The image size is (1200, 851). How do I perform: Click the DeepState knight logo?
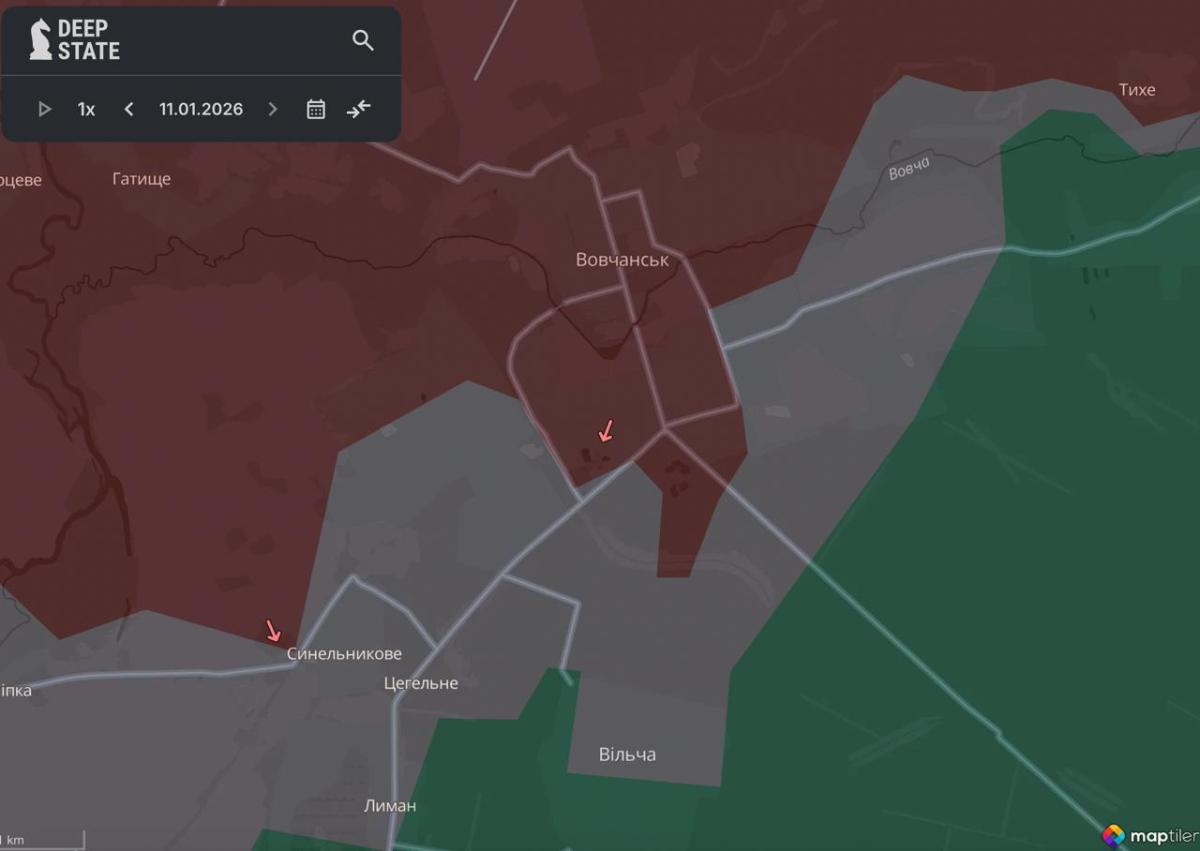coord(41,40)
